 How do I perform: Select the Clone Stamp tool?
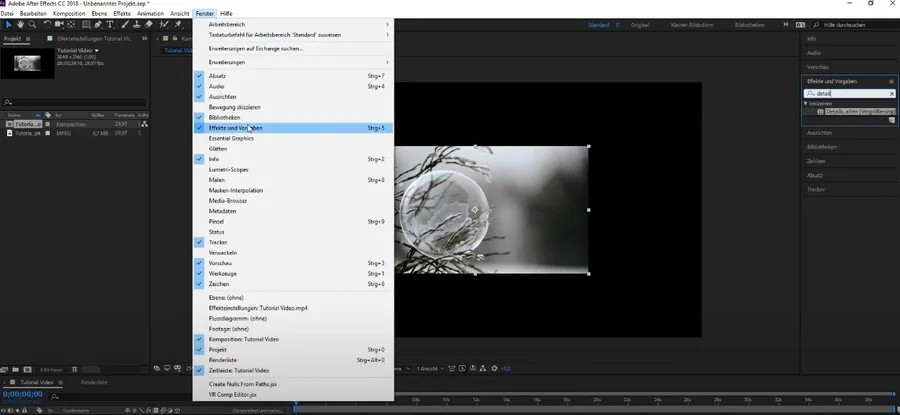pyautogui.click(x=137, y=24)
